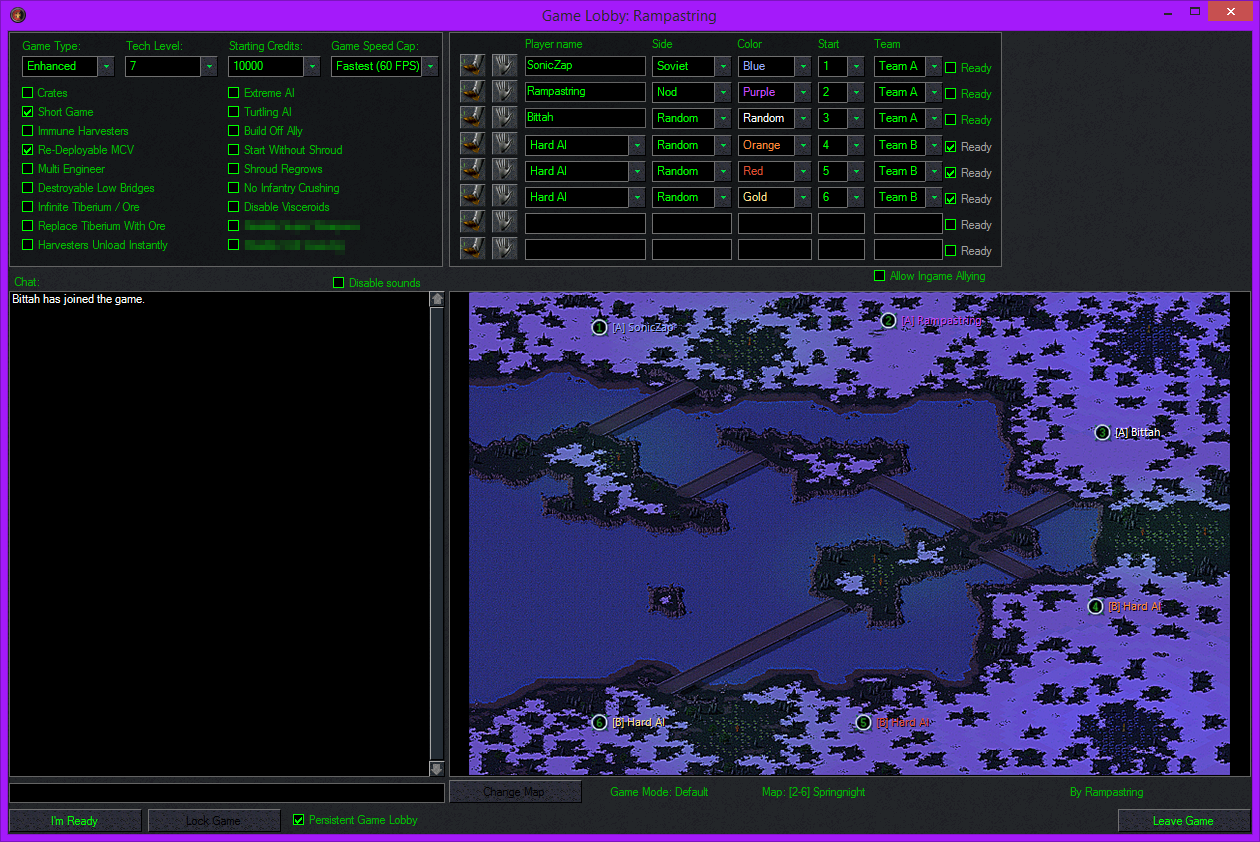This screenshot has height=842, width=1260.
Task: Select start position 4 marker on the map
Action: 1095,606
